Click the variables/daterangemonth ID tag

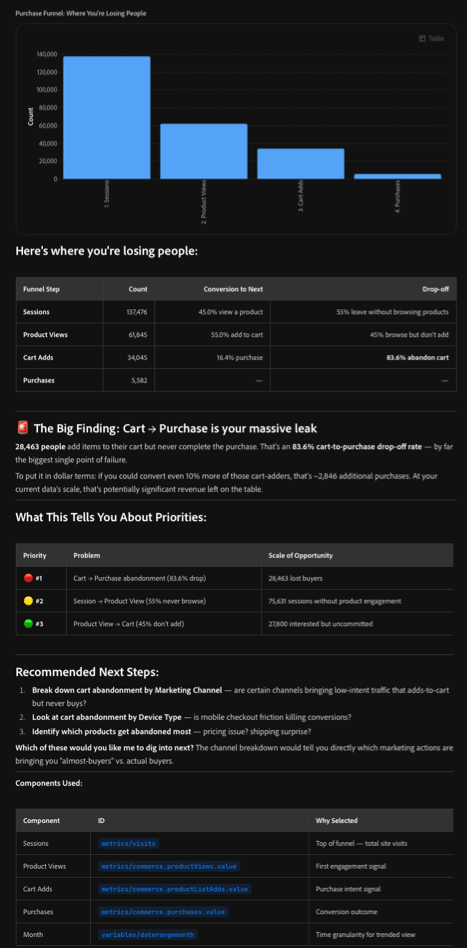coord(148,935)
